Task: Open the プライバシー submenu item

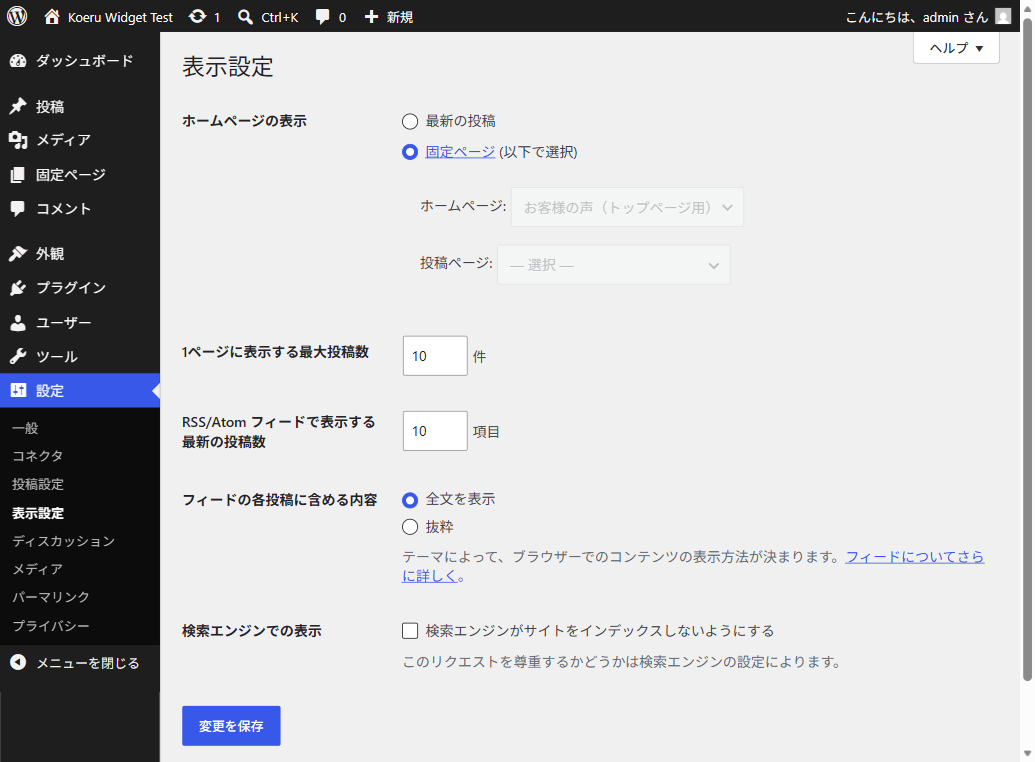Action: tap(51, 625)
